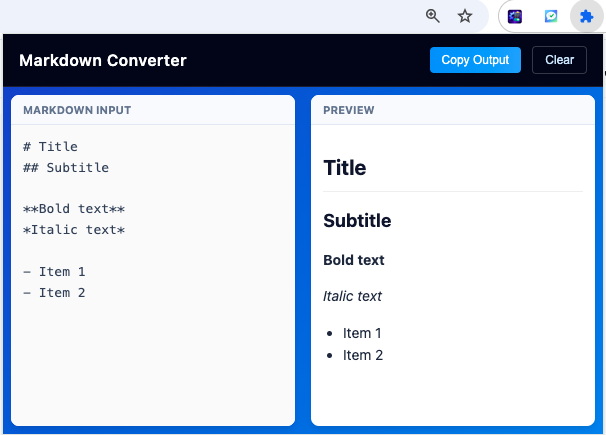The image size is (606, 435).
Task: Clear the markdown input
Action: click(559, 60)
